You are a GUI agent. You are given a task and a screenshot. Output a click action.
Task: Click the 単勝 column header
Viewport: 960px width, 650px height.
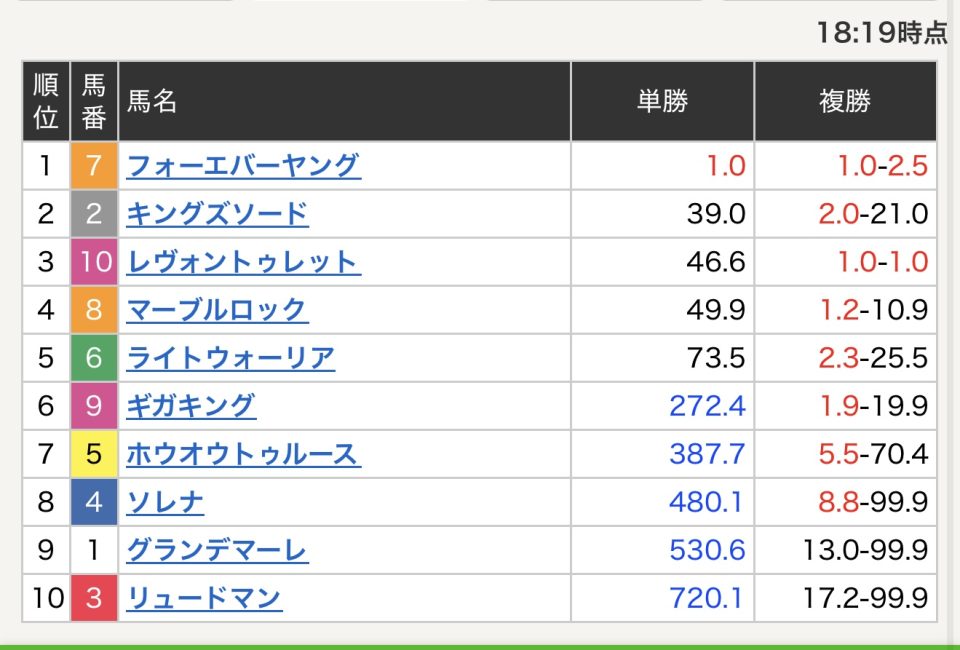point(662,101)
